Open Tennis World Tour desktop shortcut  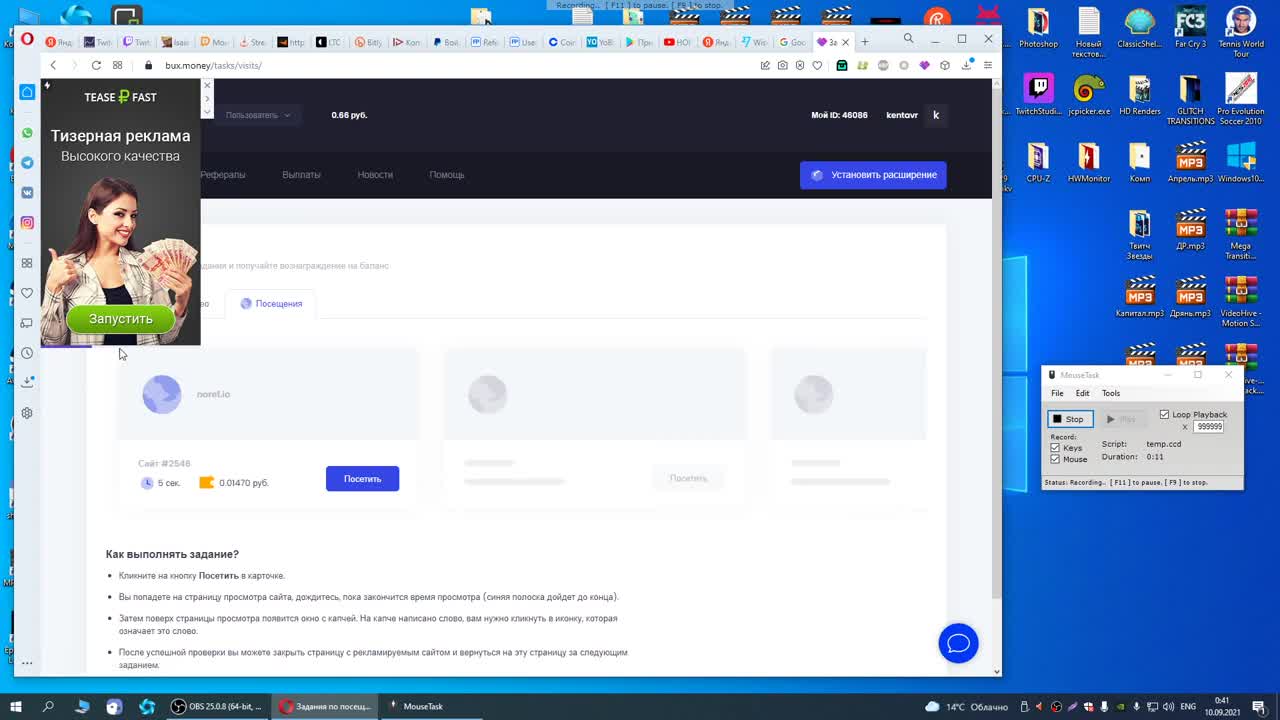tap(1241, 32)
